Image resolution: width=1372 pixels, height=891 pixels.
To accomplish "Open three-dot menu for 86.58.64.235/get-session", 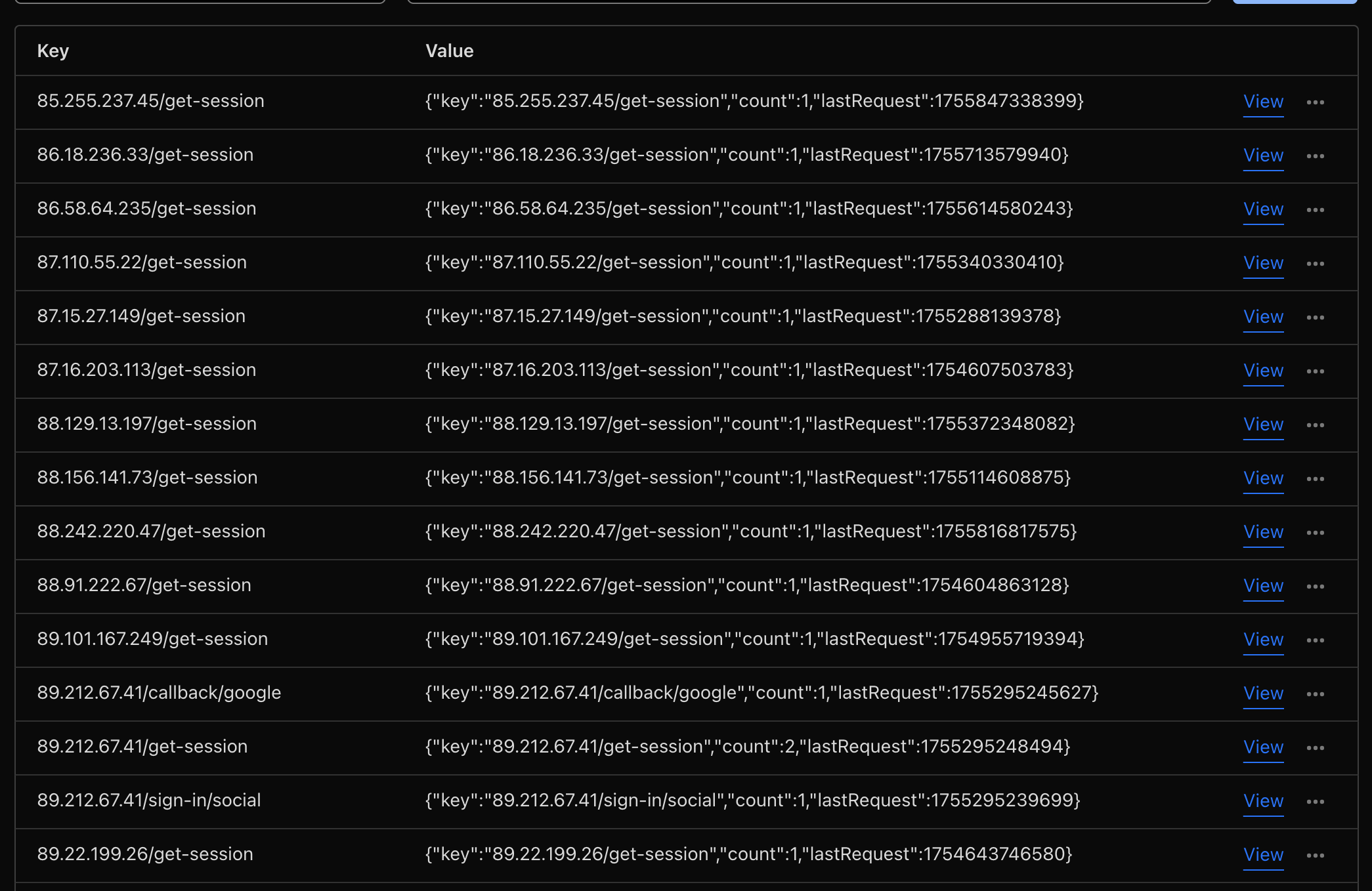I will coord(1315,210).
